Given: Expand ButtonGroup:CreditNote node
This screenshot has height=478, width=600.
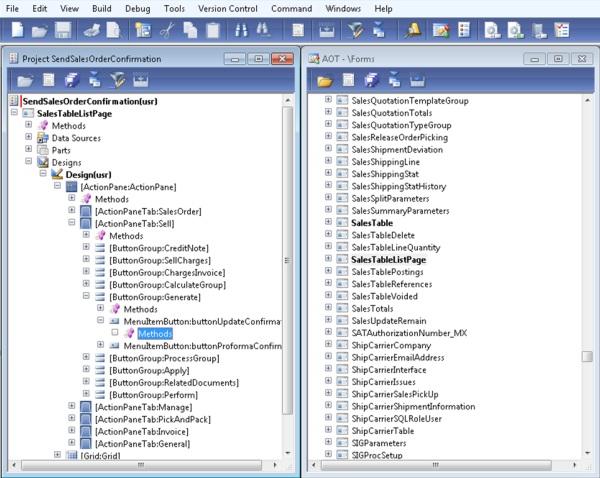Looking at the screenshot, I should coord(87,248).
